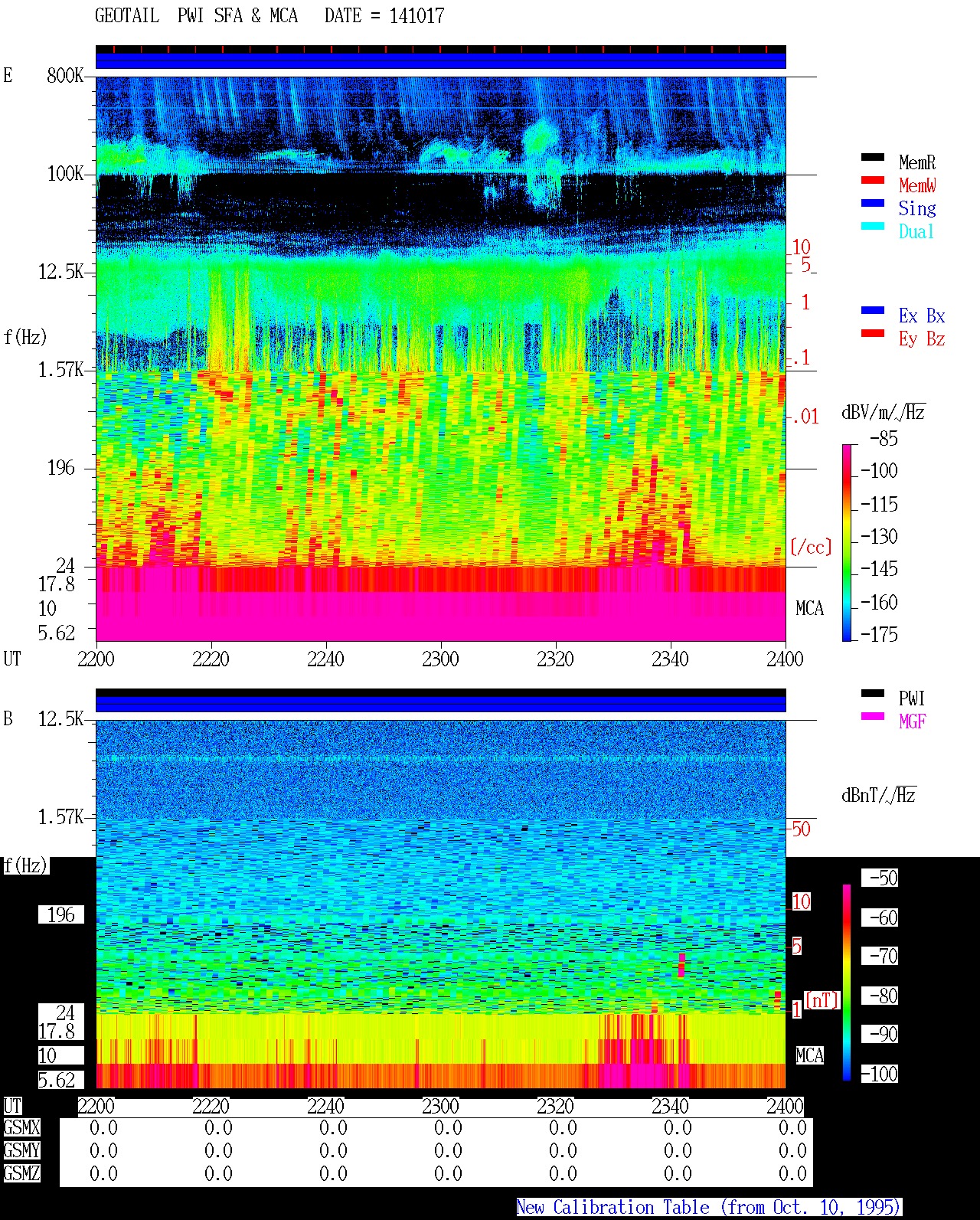
Task: Click the DATE = 141017 label
Action: click(384, 15)
